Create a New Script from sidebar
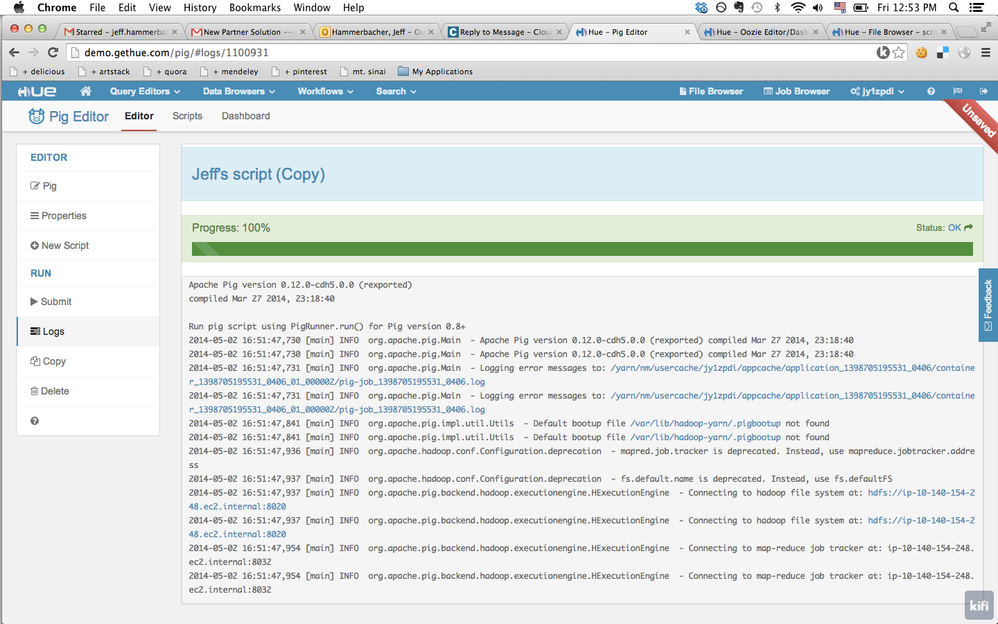998x624 pixels. (x=88, y=246)
